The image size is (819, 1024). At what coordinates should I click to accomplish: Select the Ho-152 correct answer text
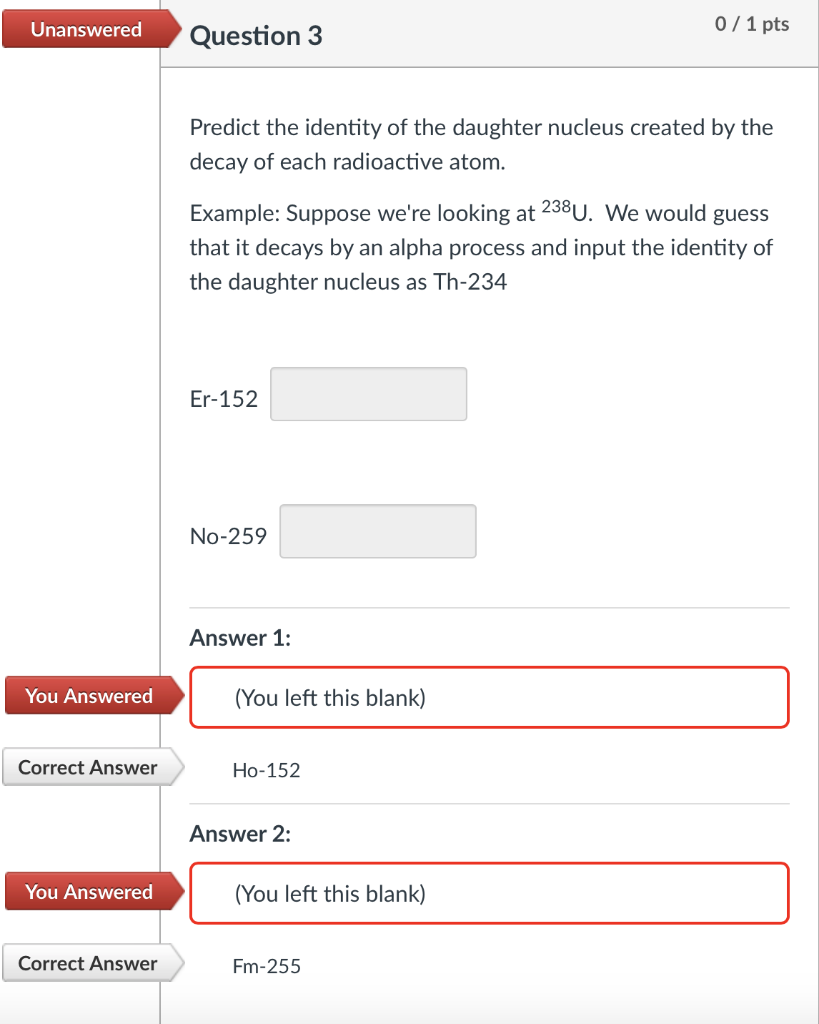[x=267, y=770]
